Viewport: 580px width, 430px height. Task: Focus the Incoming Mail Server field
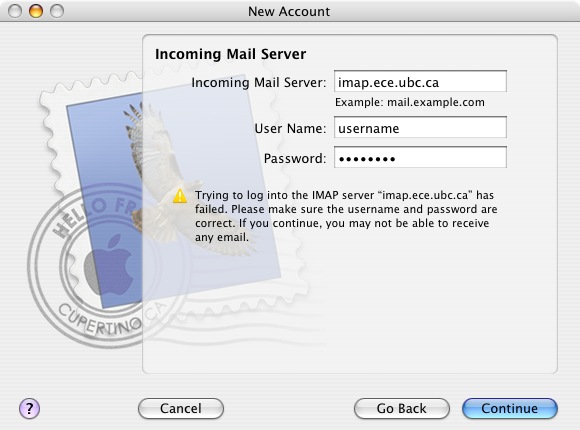[x=420, y=81]
